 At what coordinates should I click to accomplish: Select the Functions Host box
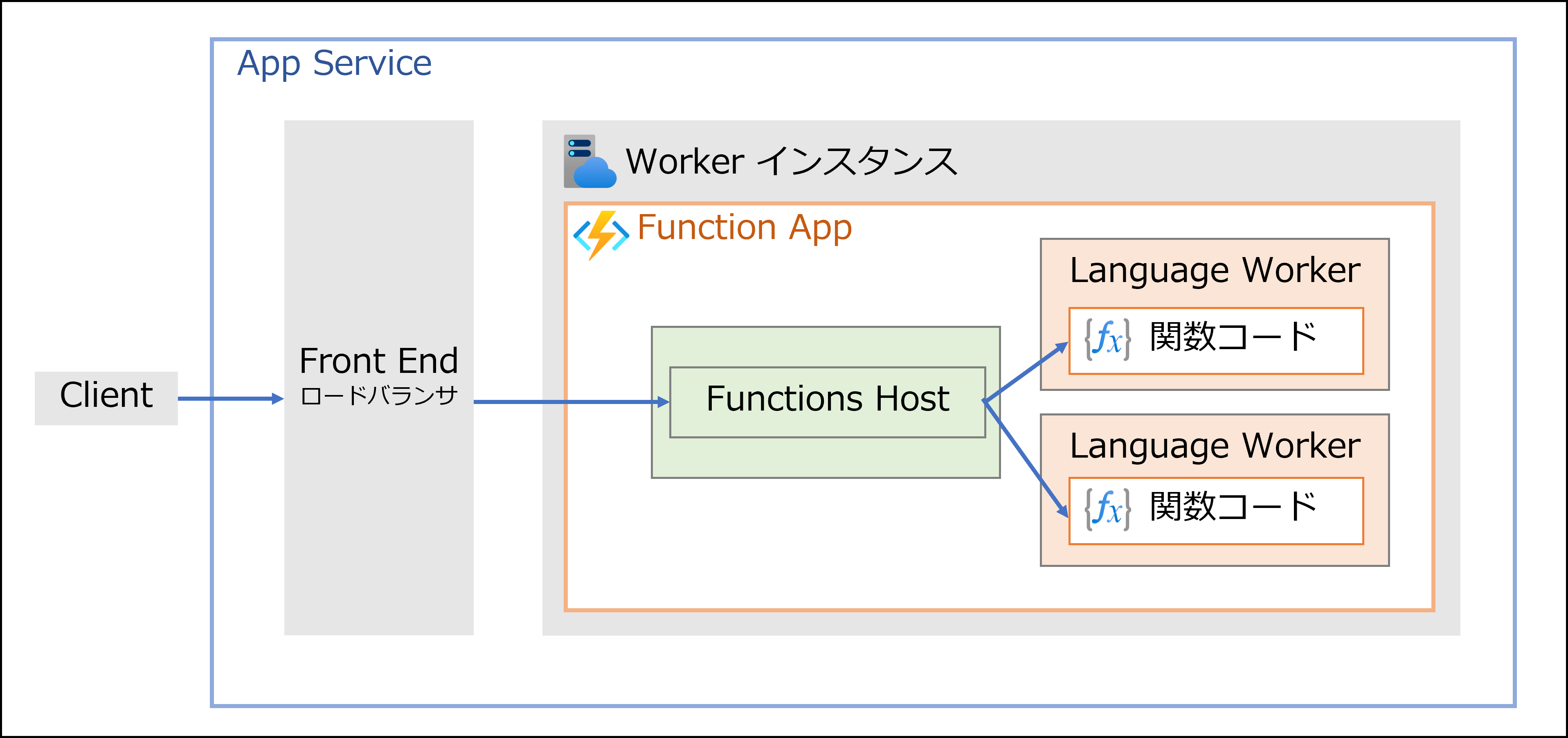[x=827, y=402]
